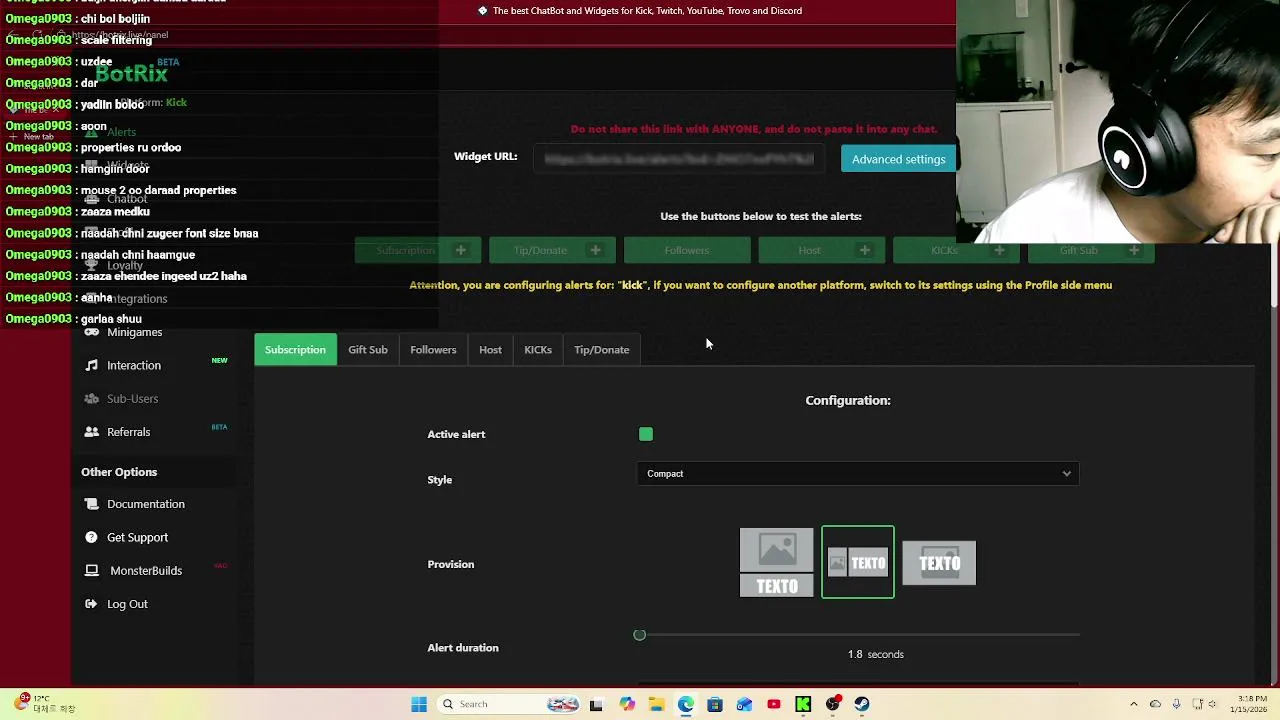
Task: Click the microphone icon in the system tray
Action: (x=1177, y=704)
